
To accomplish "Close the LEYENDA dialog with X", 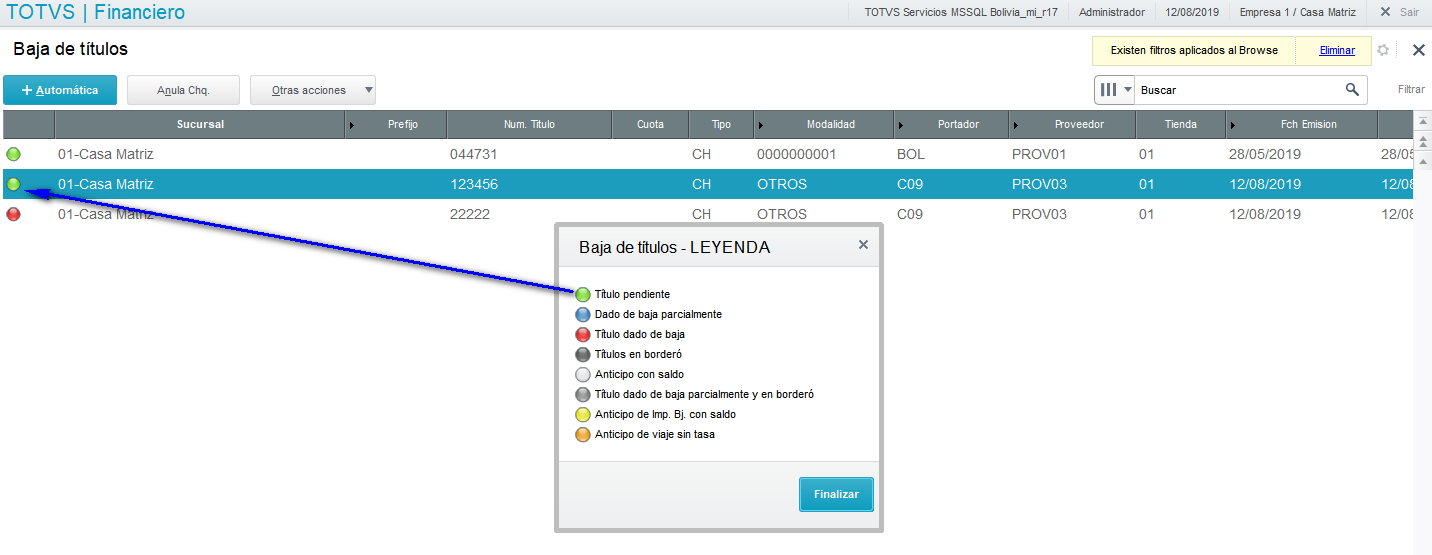I will (863, 245).
